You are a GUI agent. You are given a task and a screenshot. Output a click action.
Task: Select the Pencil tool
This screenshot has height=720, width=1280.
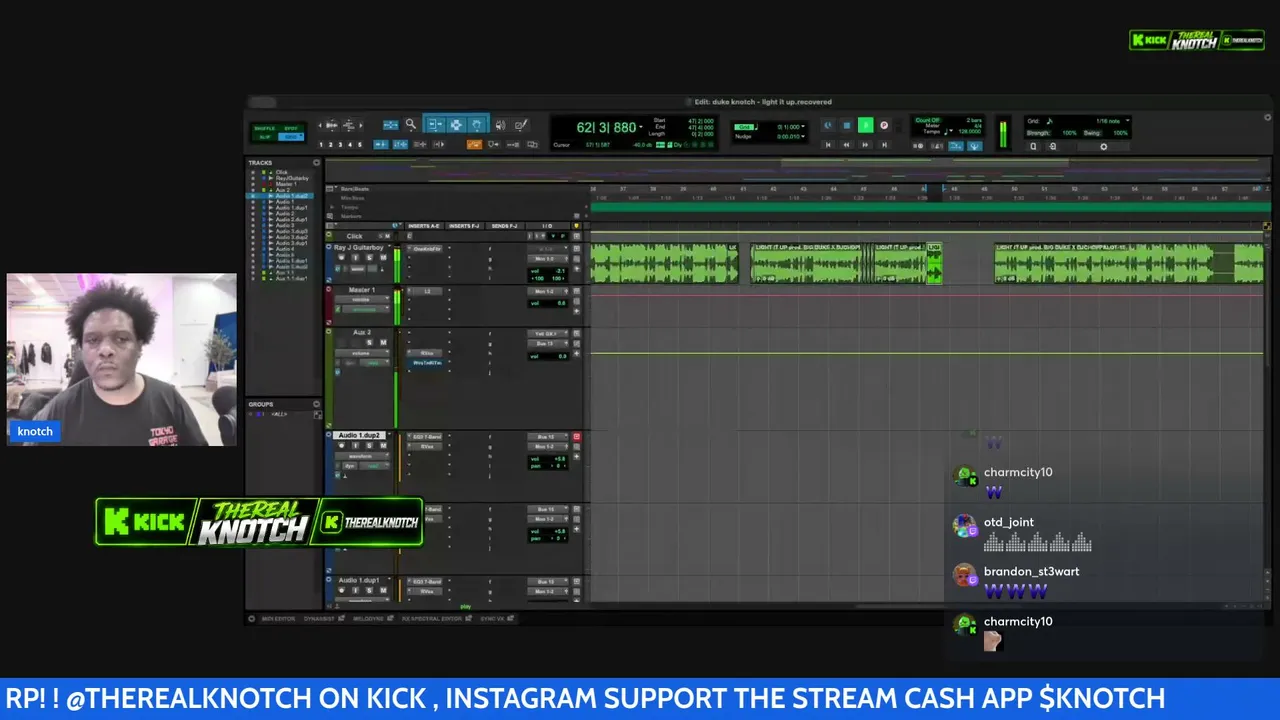[x=520, y=125]
